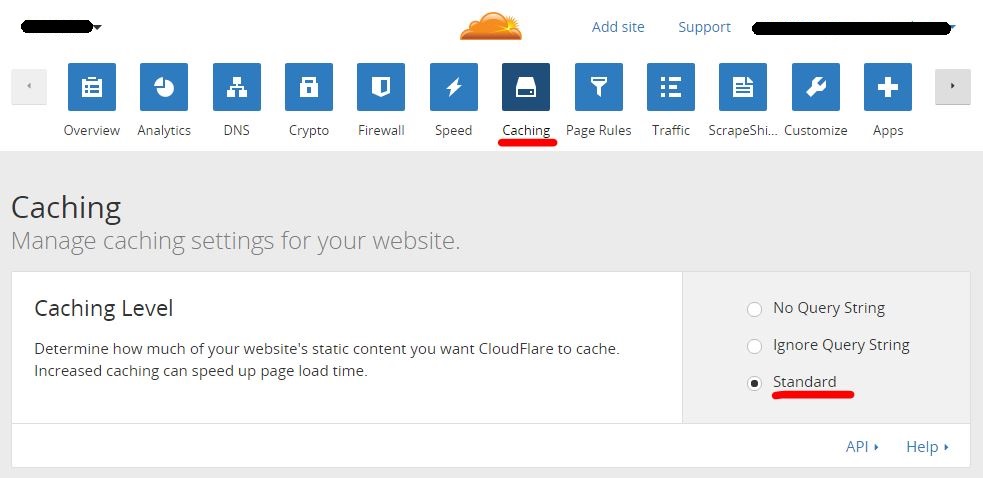Screen dimensions: 983x478
Task: Click the ScrapeShi... tab label
Action: pos(743,130)
